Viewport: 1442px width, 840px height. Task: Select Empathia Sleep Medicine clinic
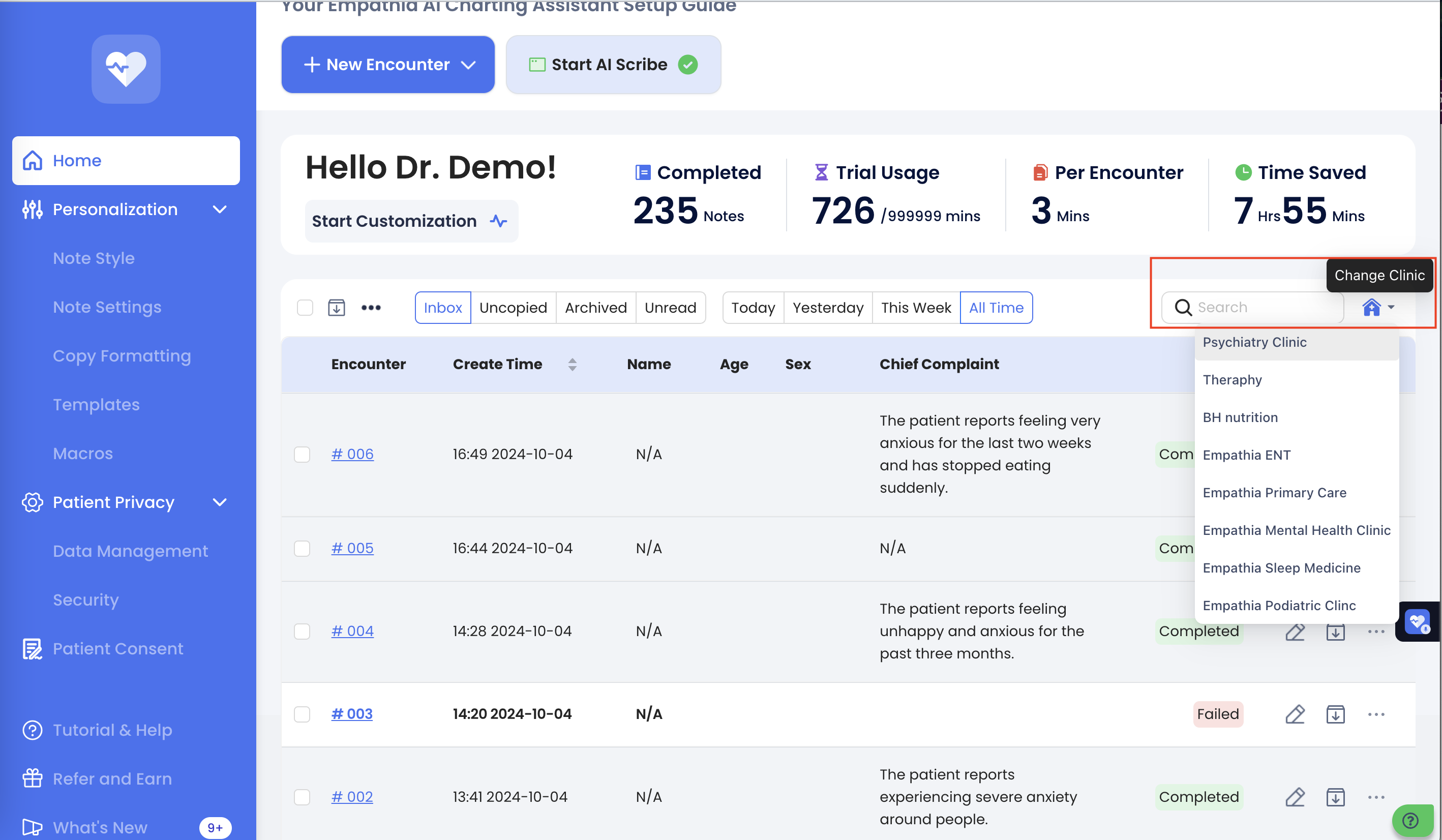coord(1281,567)
